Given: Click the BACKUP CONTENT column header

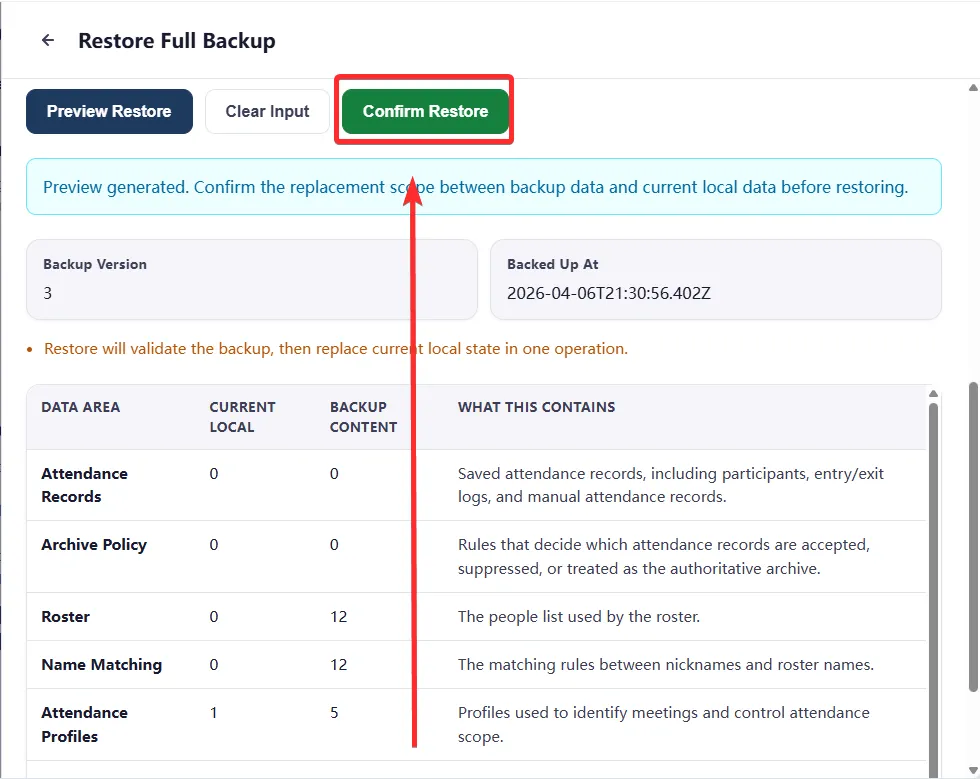Looking at the screenshot, I should click(x=364, y=417).
